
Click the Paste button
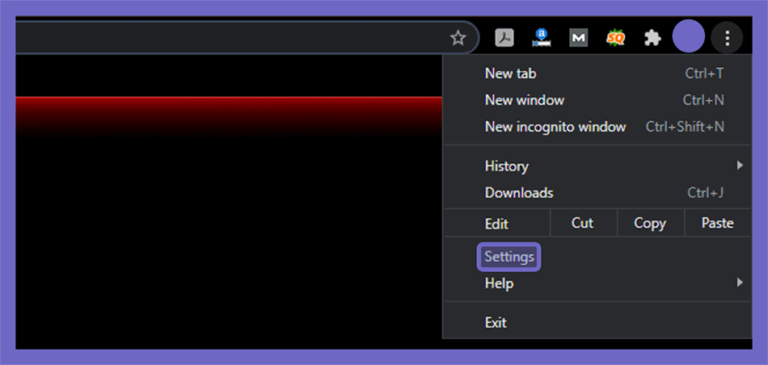coord(718,223)
